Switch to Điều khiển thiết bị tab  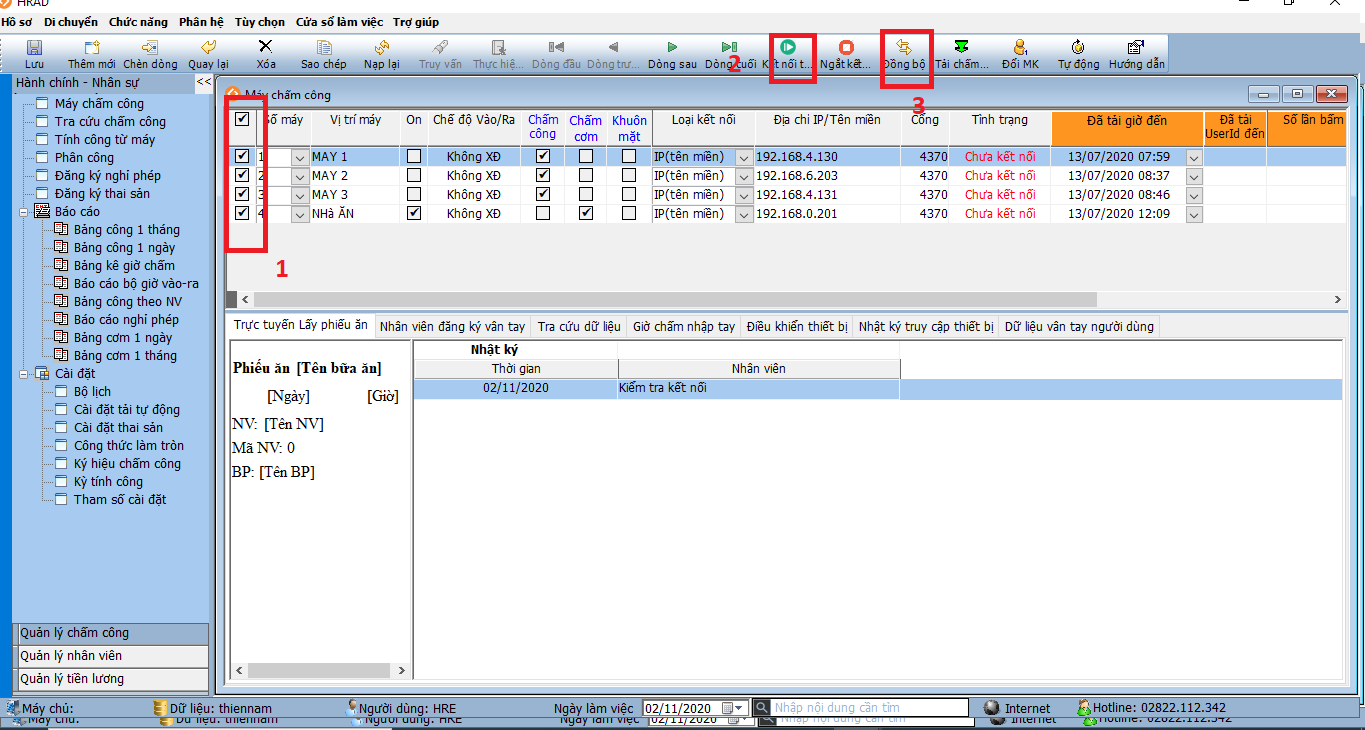(x=797, y=326)
